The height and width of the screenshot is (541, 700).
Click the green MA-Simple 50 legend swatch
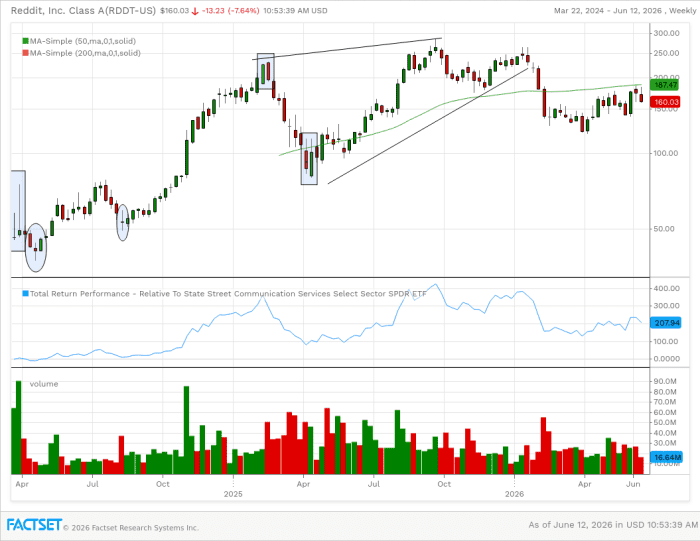[x=25, y=41]
